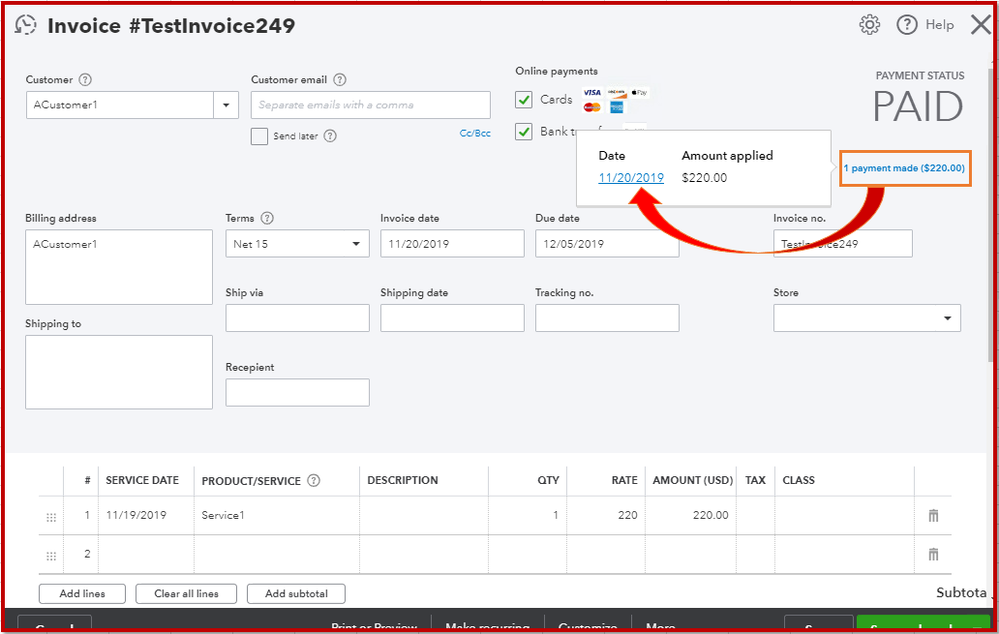999x634 pixels.
Task: Click the Invoice date field
Action: (452, 244)
